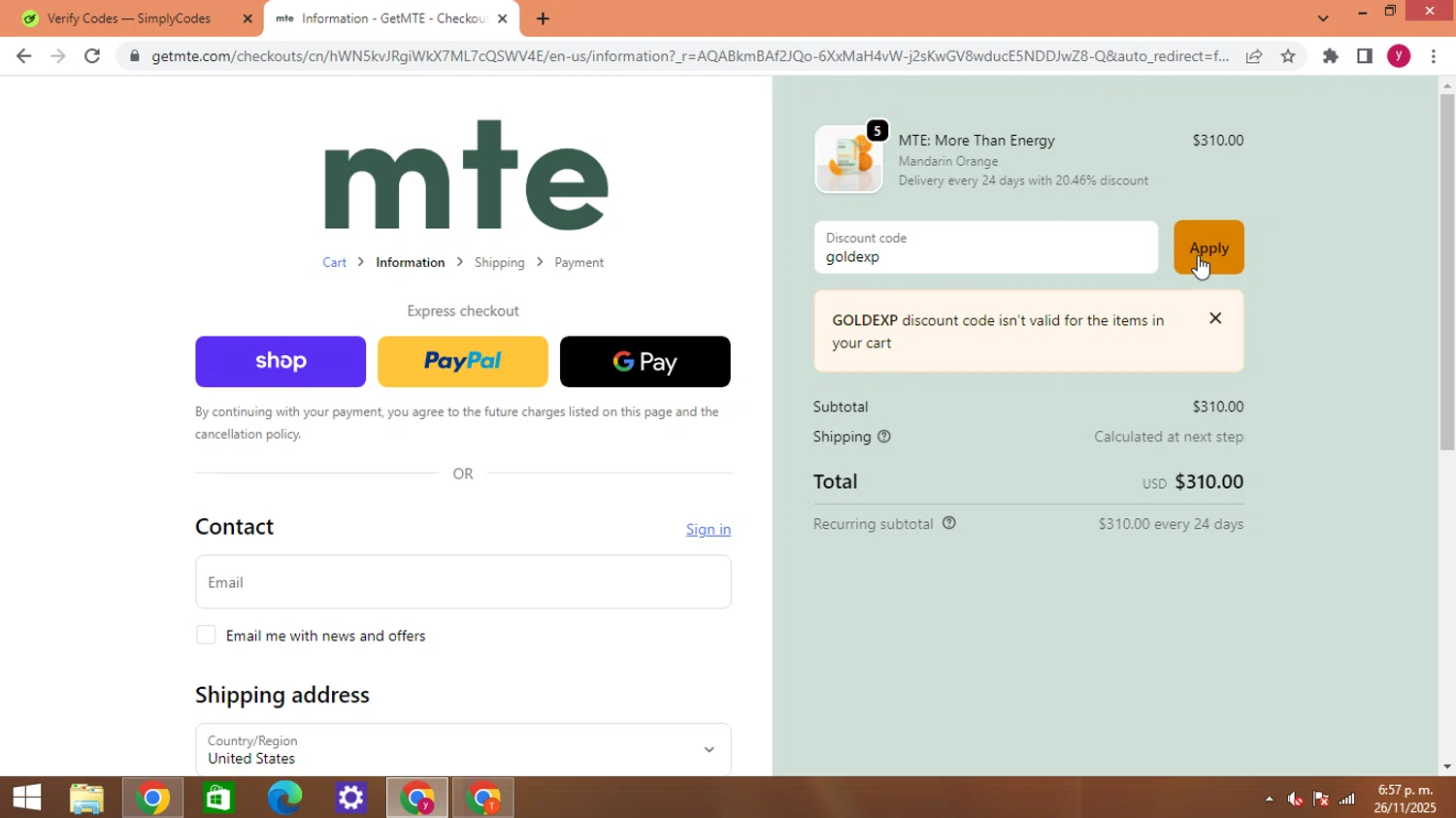Check out with PayPal

(x=463, y=361)
